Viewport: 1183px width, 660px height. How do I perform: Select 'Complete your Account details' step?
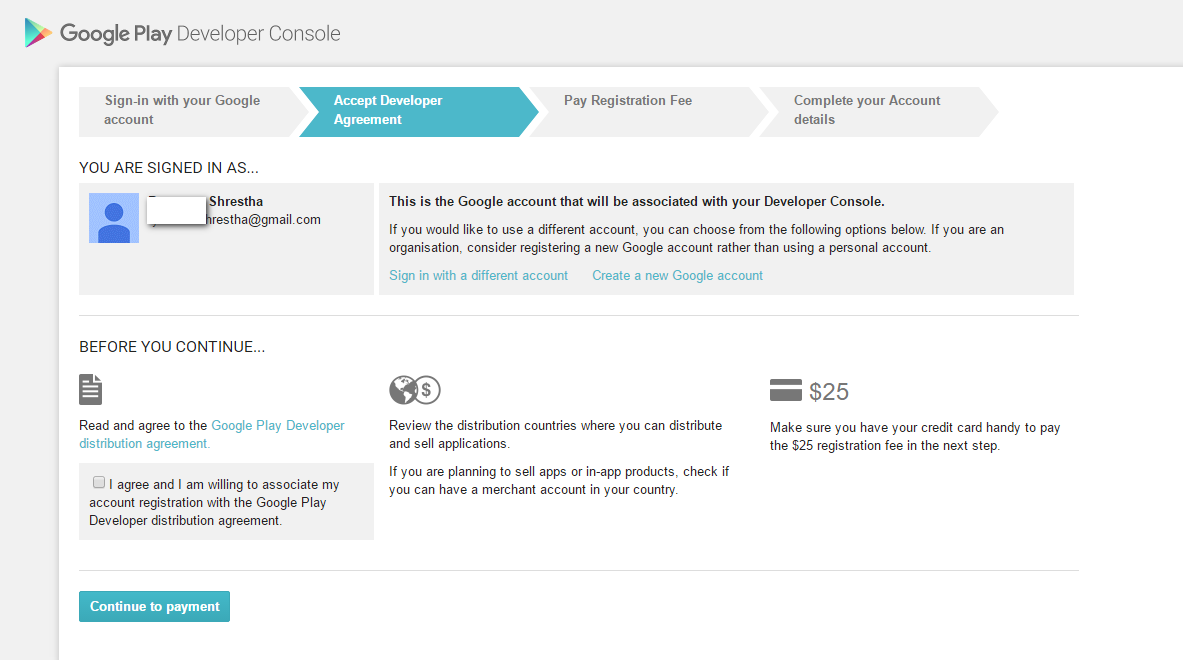pyautogui.click(x=866, y=110)
